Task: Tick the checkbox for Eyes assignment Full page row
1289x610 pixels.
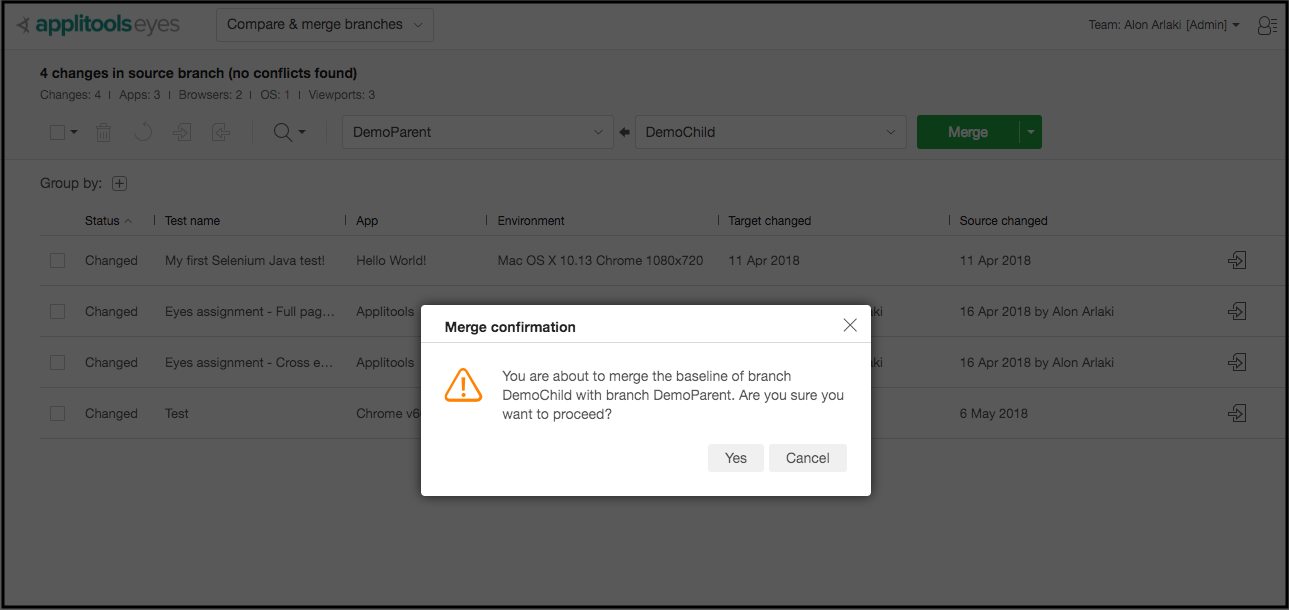Action: point(58,312)
